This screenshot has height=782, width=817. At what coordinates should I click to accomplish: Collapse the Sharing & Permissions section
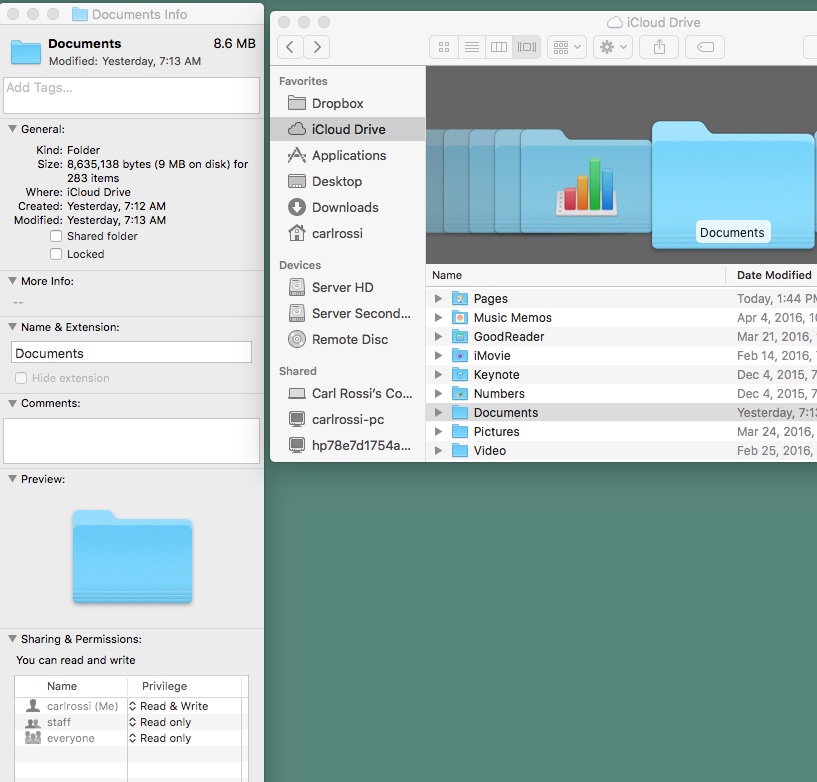pos(13,639)
